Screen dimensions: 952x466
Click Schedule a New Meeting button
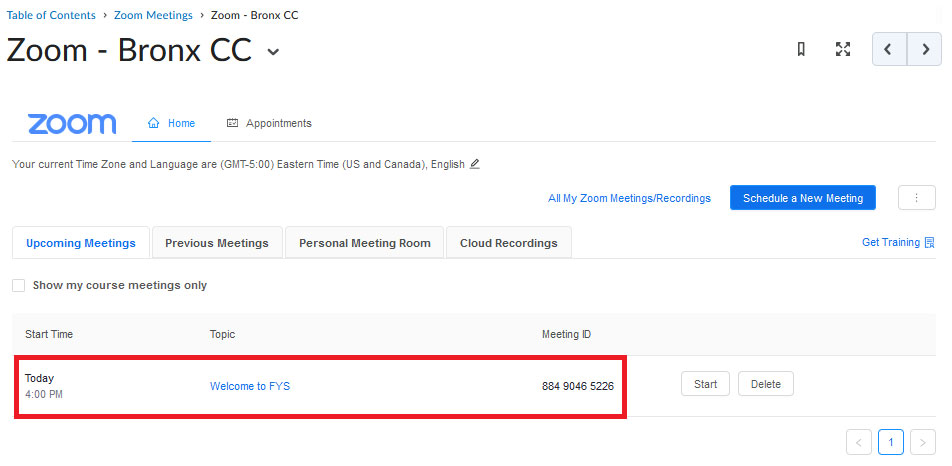tap(802, 198)
